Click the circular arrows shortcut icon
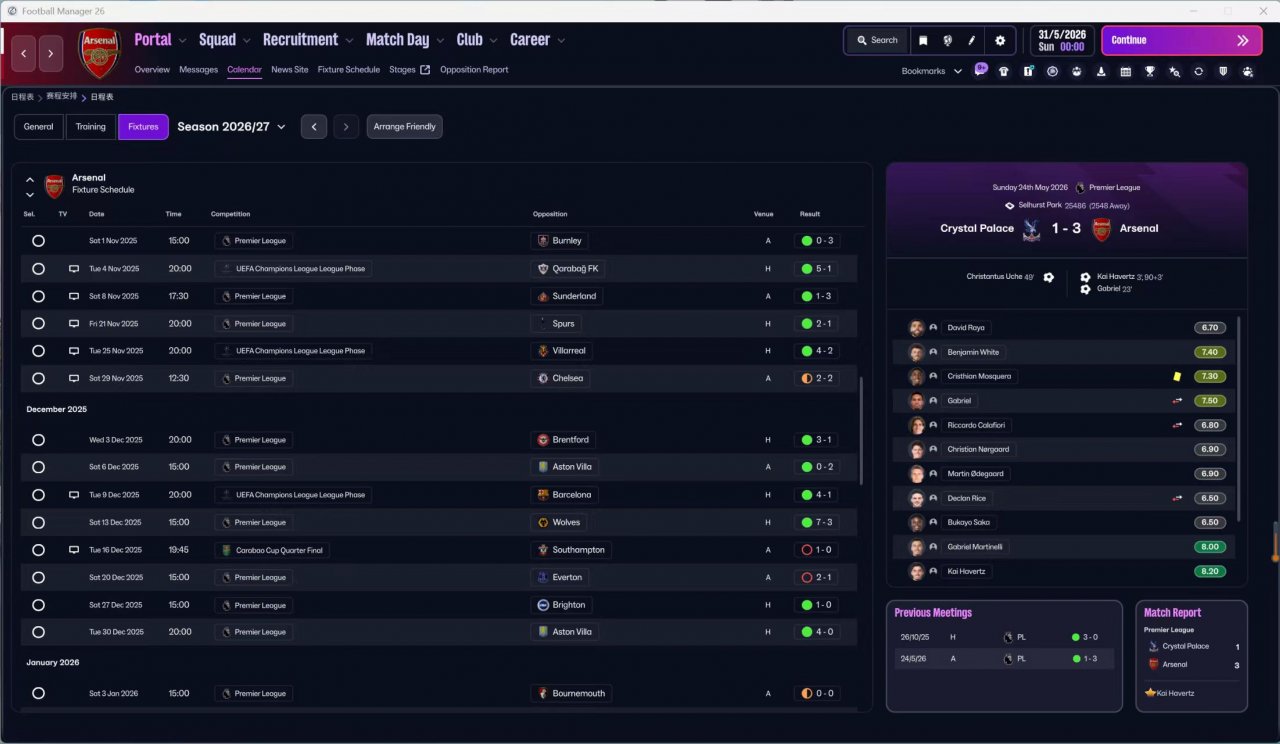 click(x=1198, y=72)
